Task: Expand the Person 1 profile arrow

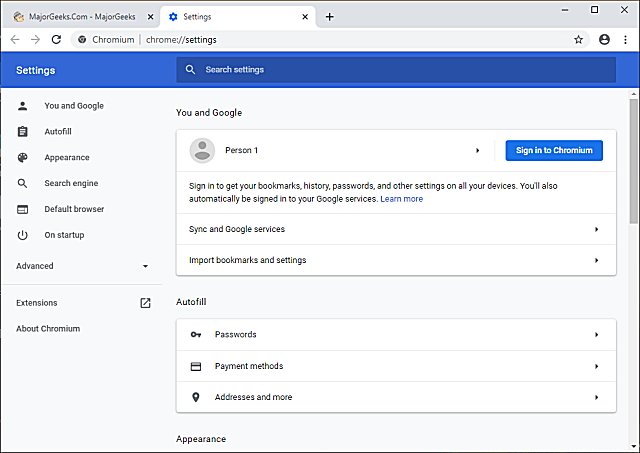Action: [477, 150]
